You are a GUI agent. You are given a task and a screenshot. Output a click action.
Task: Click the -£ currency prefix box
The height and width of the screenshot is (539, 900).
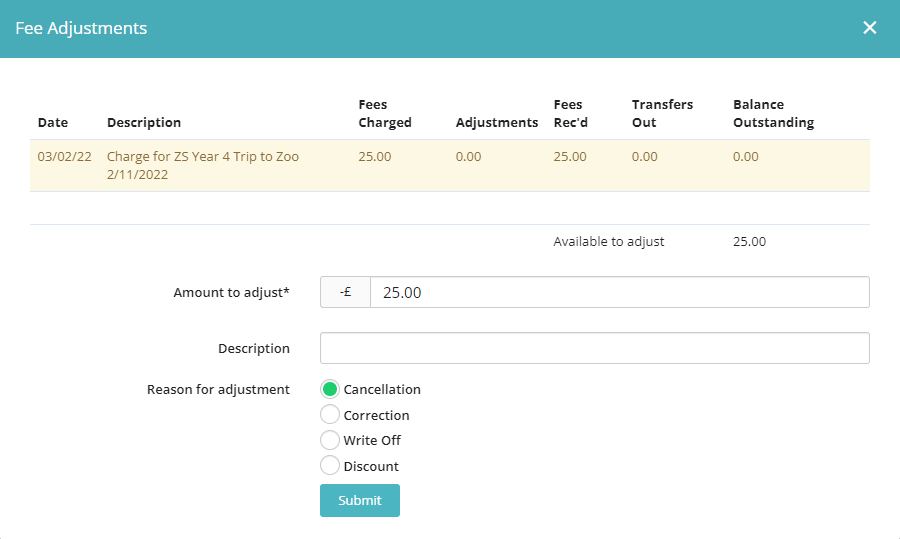click(345, 292)
